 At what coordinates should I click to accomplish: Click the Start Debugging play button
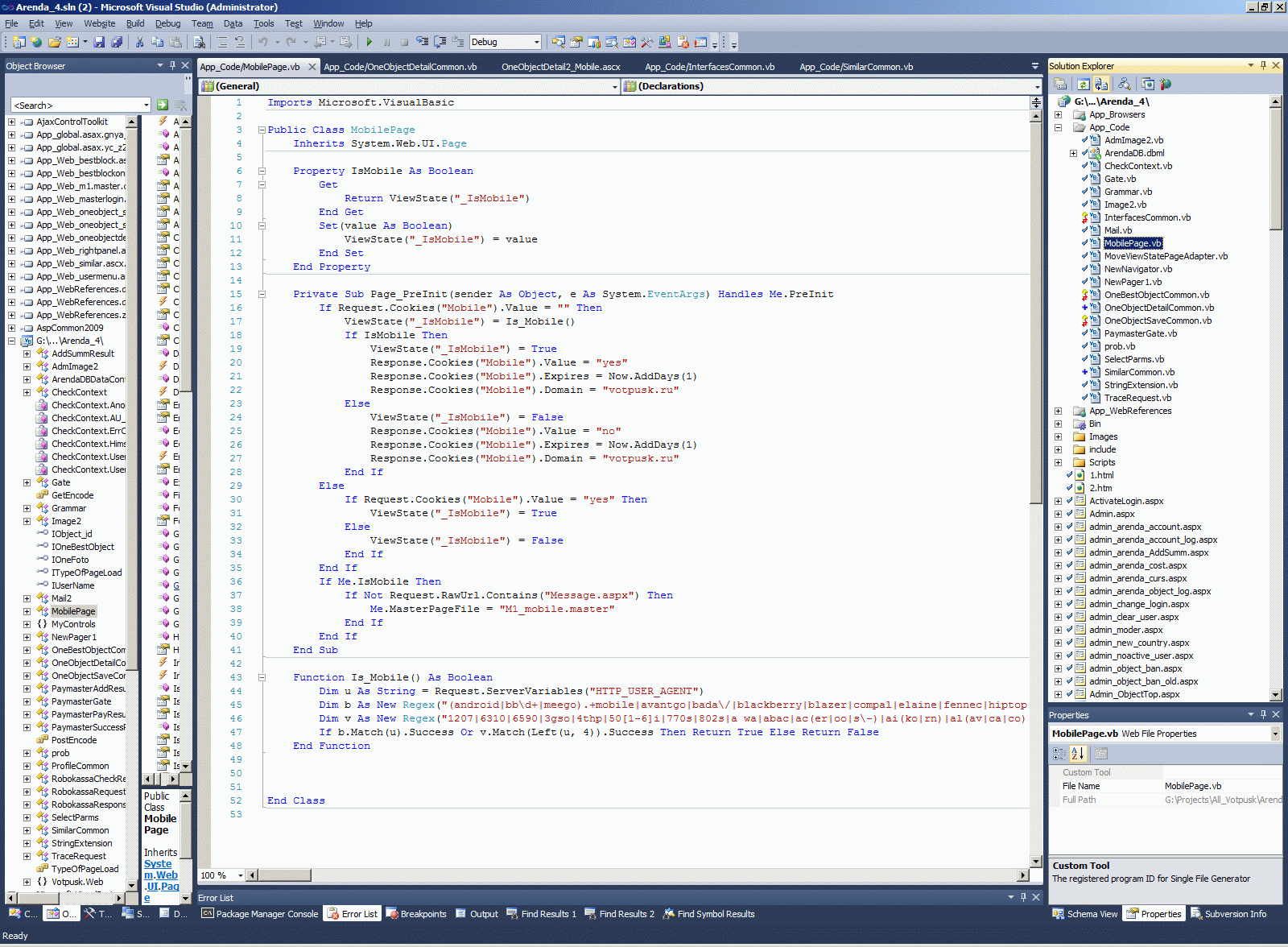pyautogui.click(x=369, y=42)
